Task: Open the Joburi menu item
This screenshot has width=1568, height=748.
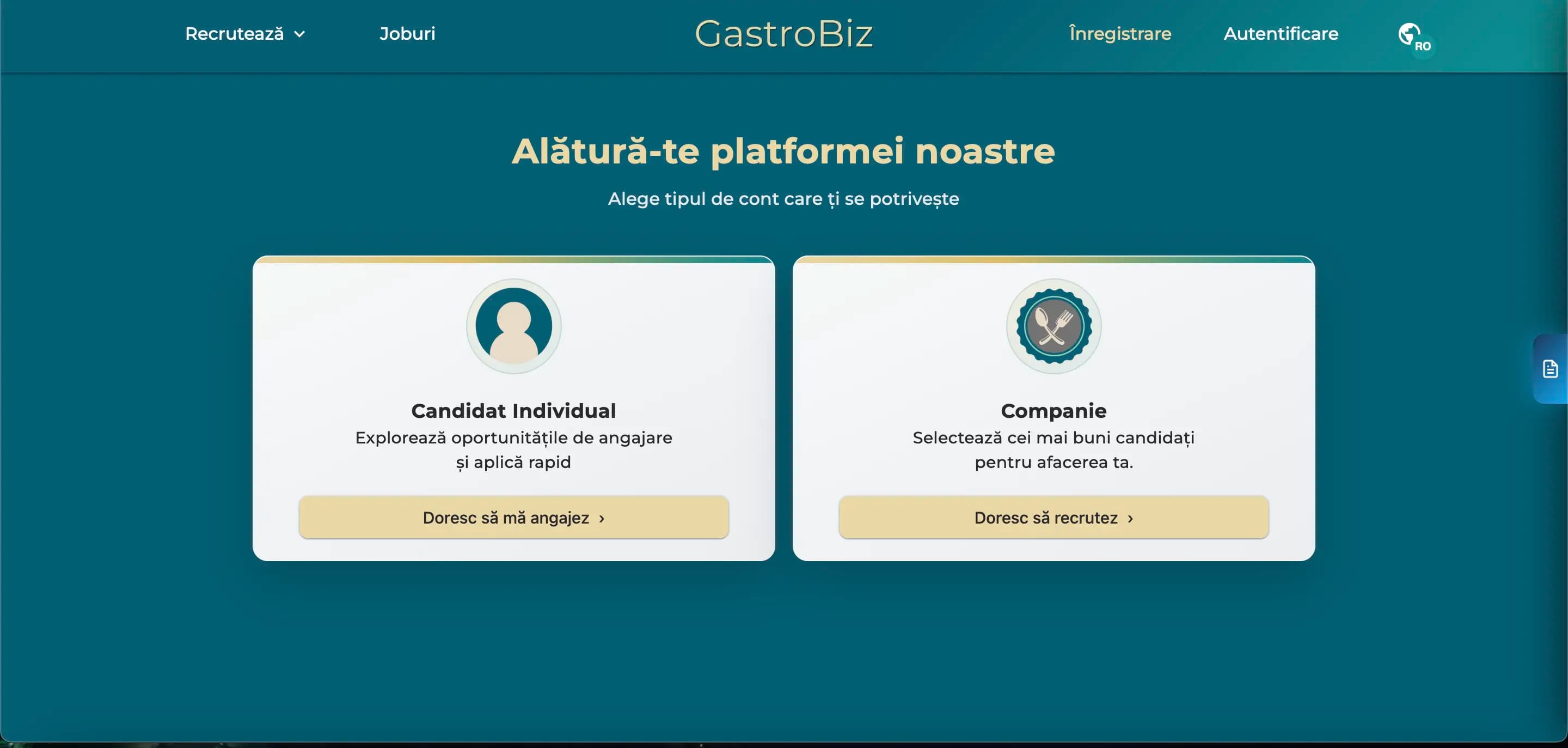Action: [407, 33]
